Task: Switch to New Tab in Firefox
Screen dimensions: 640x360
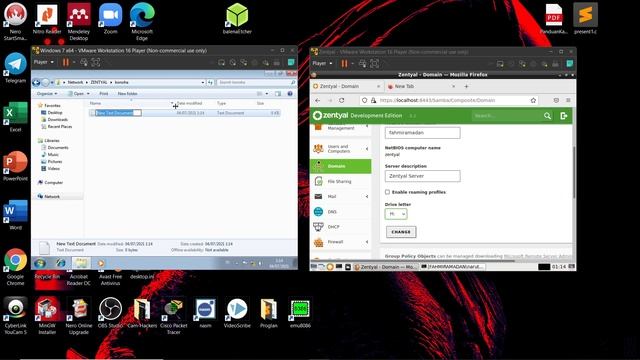Action: click(421, 87)
